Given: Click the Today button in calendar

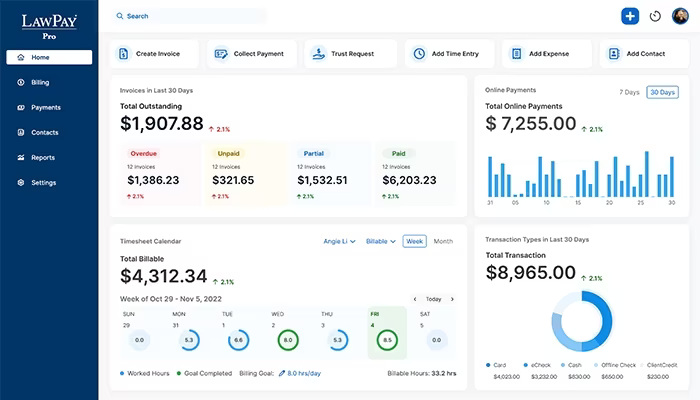Looking at the screenshot, I should click(x=433, y=299).
